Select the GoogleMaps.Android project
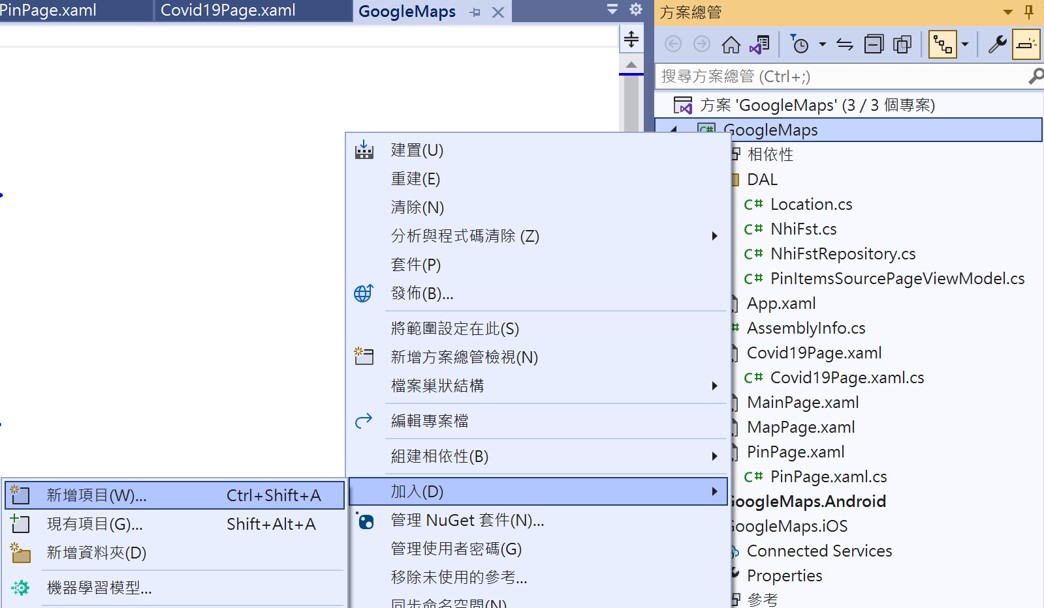 pos(808,501)
